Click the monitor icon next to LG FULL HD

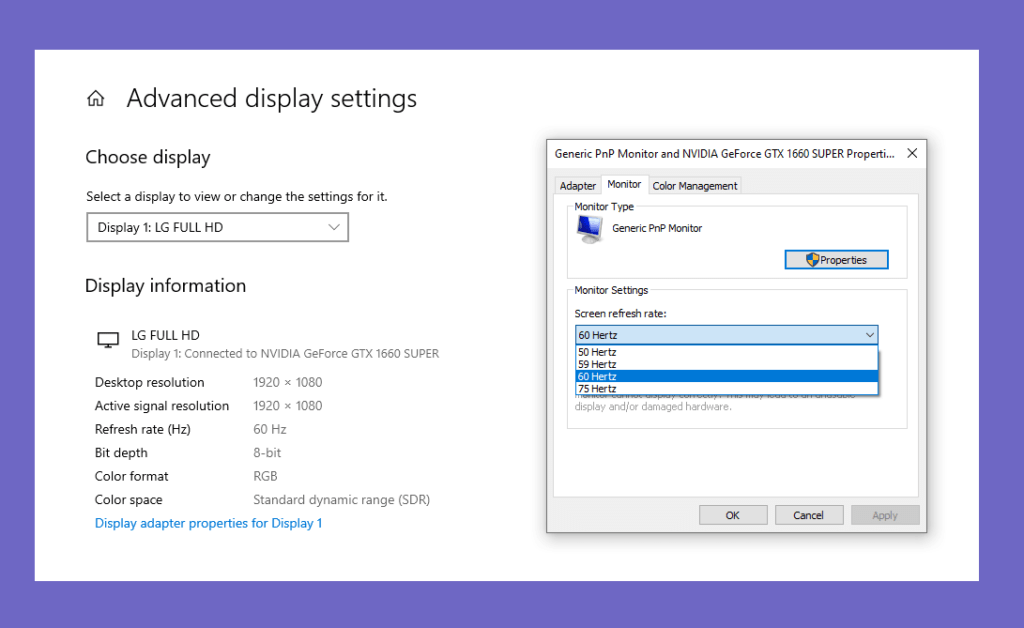(108, 339)
